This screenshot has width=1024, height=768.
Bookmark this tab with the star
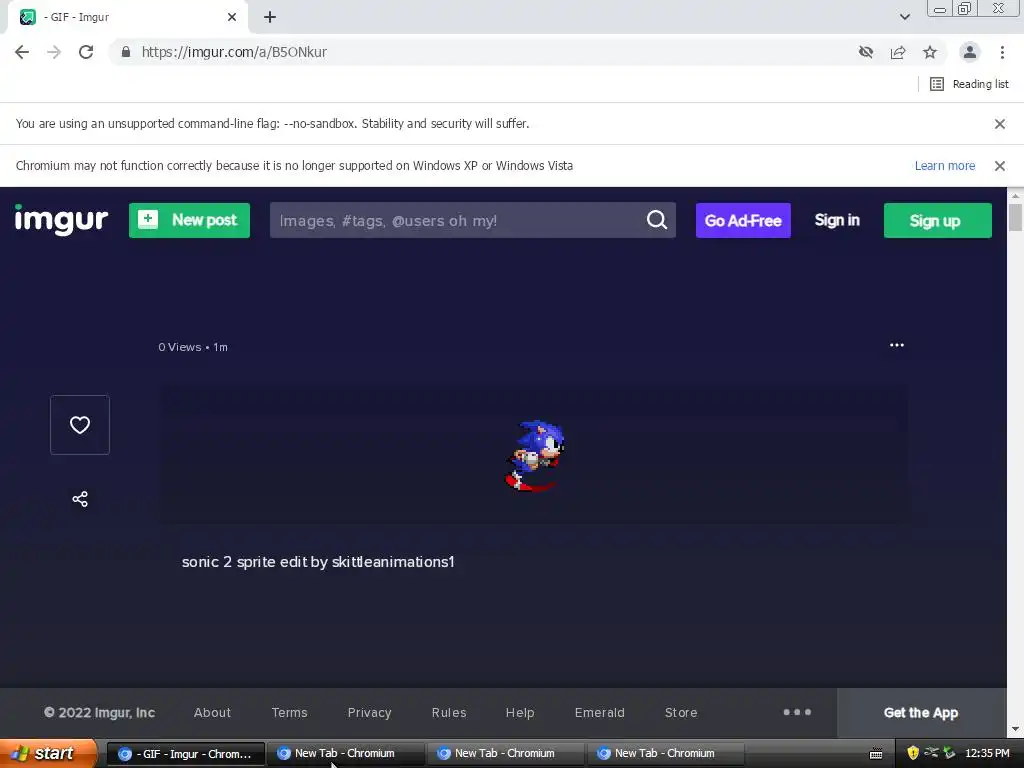[930, 52]
